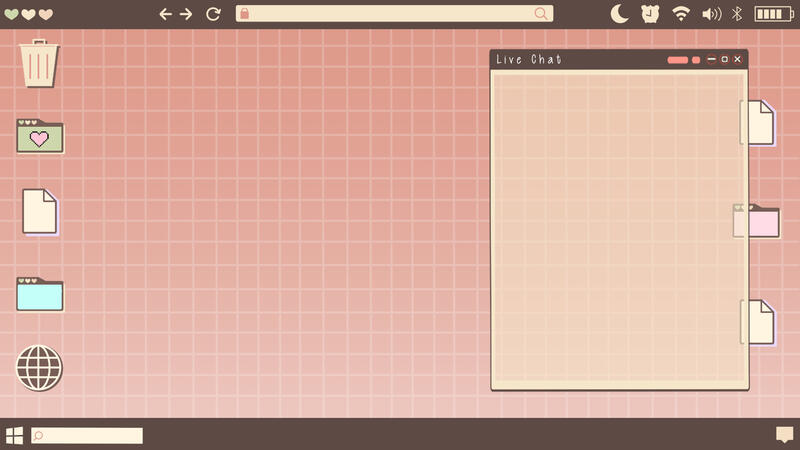This screenshot has height=450, width=800.
Task: Open the light blue folder
Action: coord(40,294)
